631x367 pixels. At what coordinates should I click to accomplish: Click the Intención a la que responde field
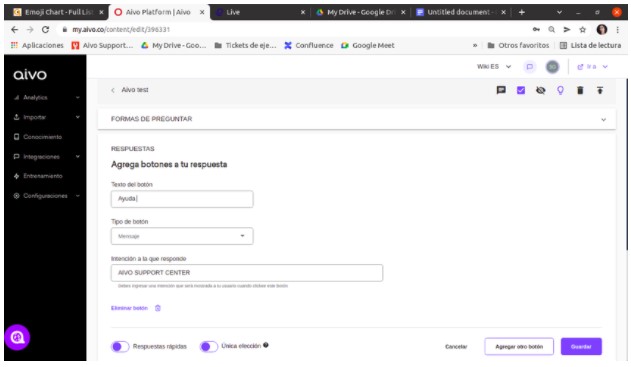pyautogui.click(x=247, y=273)
